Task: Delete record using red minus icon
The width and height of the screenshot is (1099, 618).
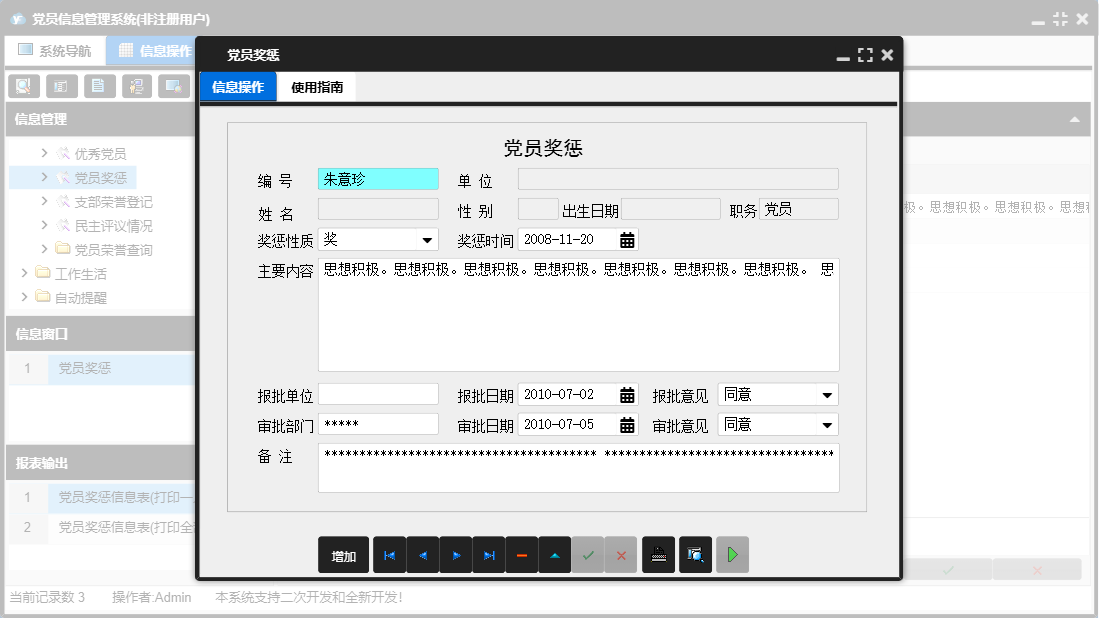Action: tap(522, 555)
